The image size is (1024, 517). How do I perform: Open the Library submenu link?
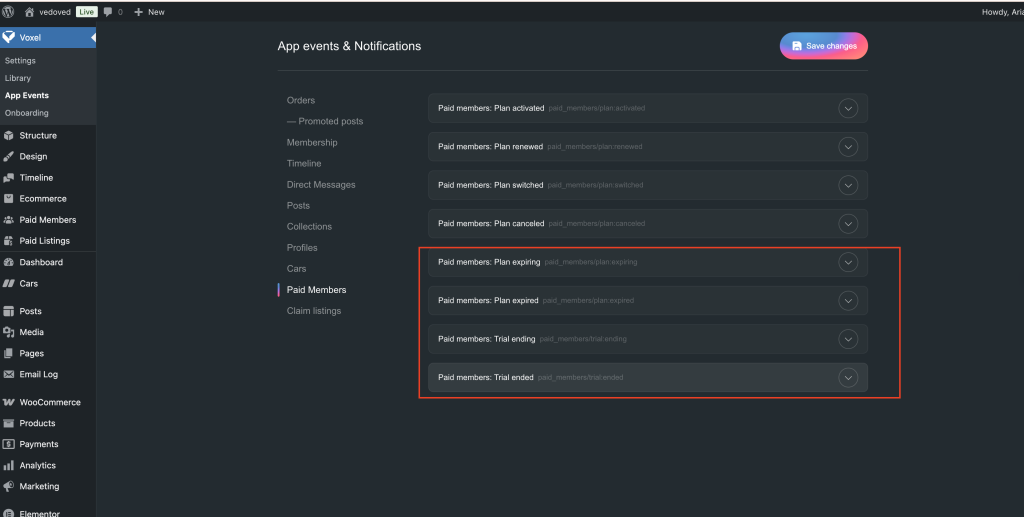pos(18,78)
